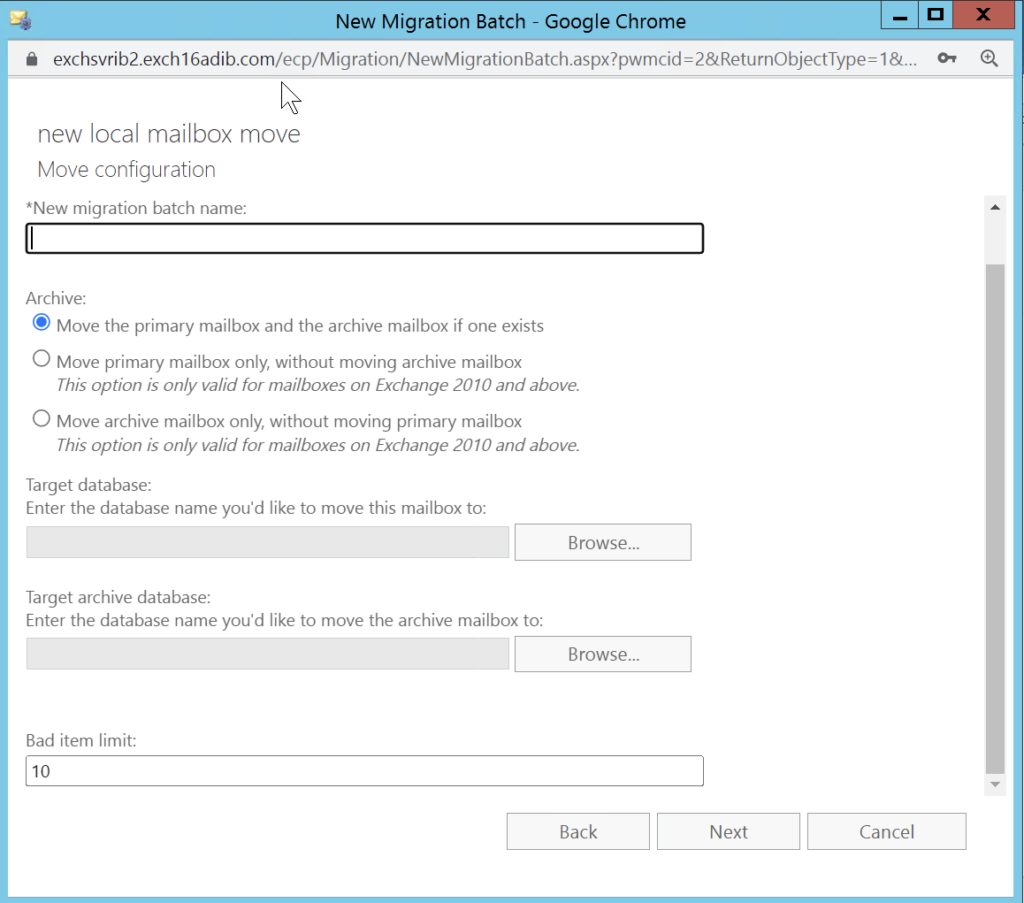
Task: Click the Next button
Action: click(x=728, y=832)
